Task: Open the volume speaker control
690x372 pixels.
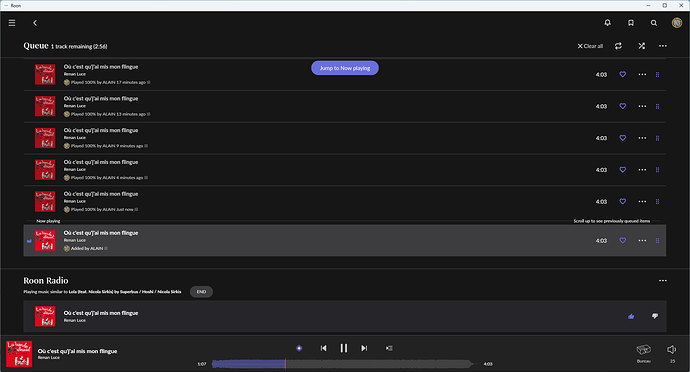Action: tap(672, 350)
